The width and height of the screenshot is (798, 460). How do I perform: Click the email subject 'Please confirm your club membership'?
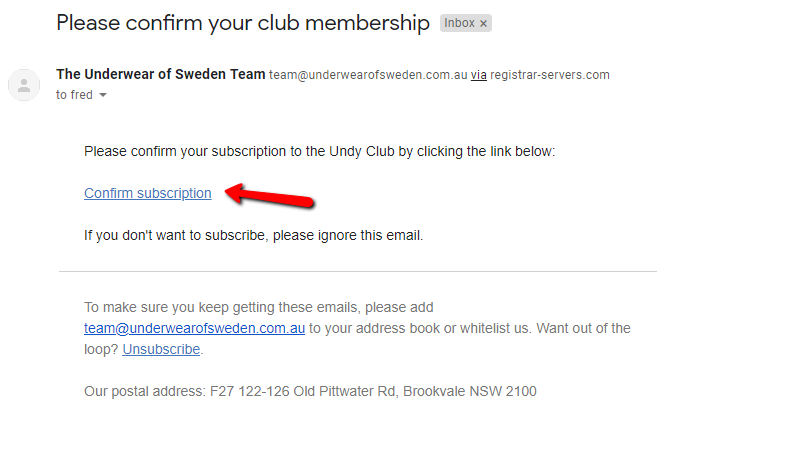pyautogui.click(x=243, y=23)
